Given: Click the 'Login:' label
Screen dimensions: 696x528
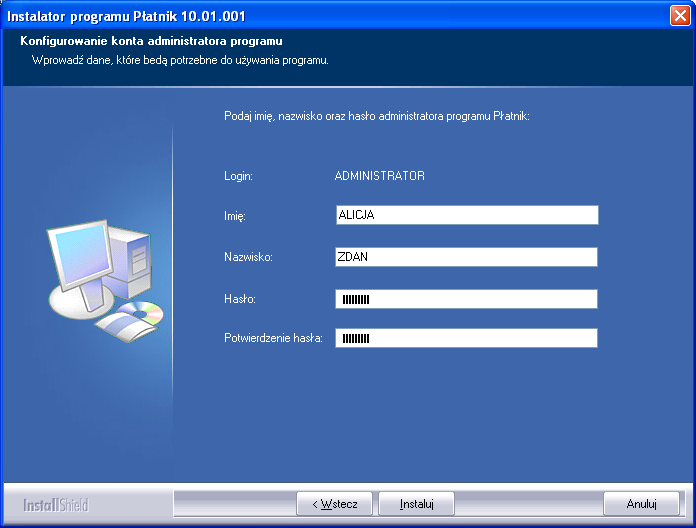Looking at the screenshot, I should coord(238,176).
